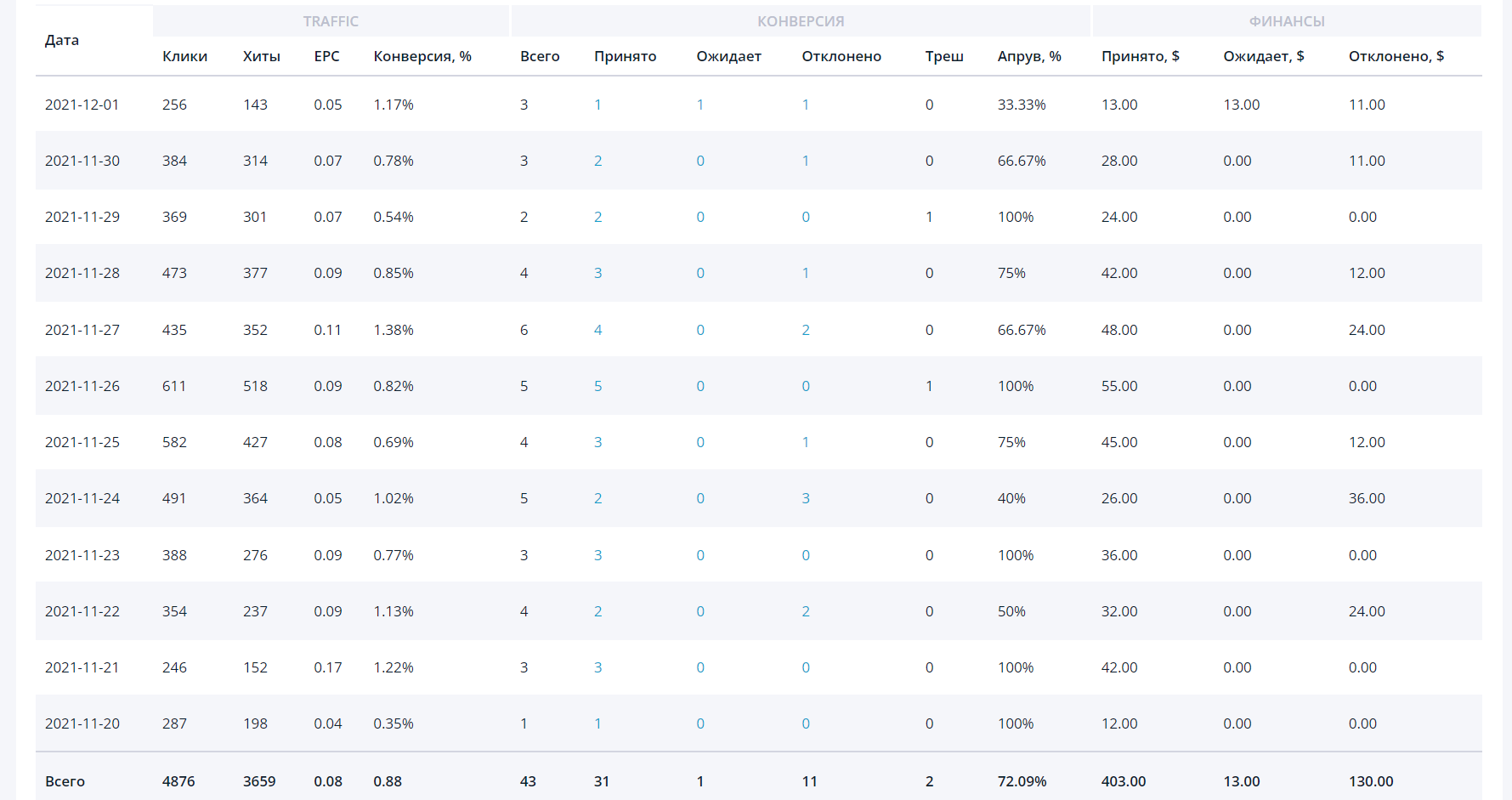Open rejected conversions link for 2021-11-27

[x=805, y=330]
